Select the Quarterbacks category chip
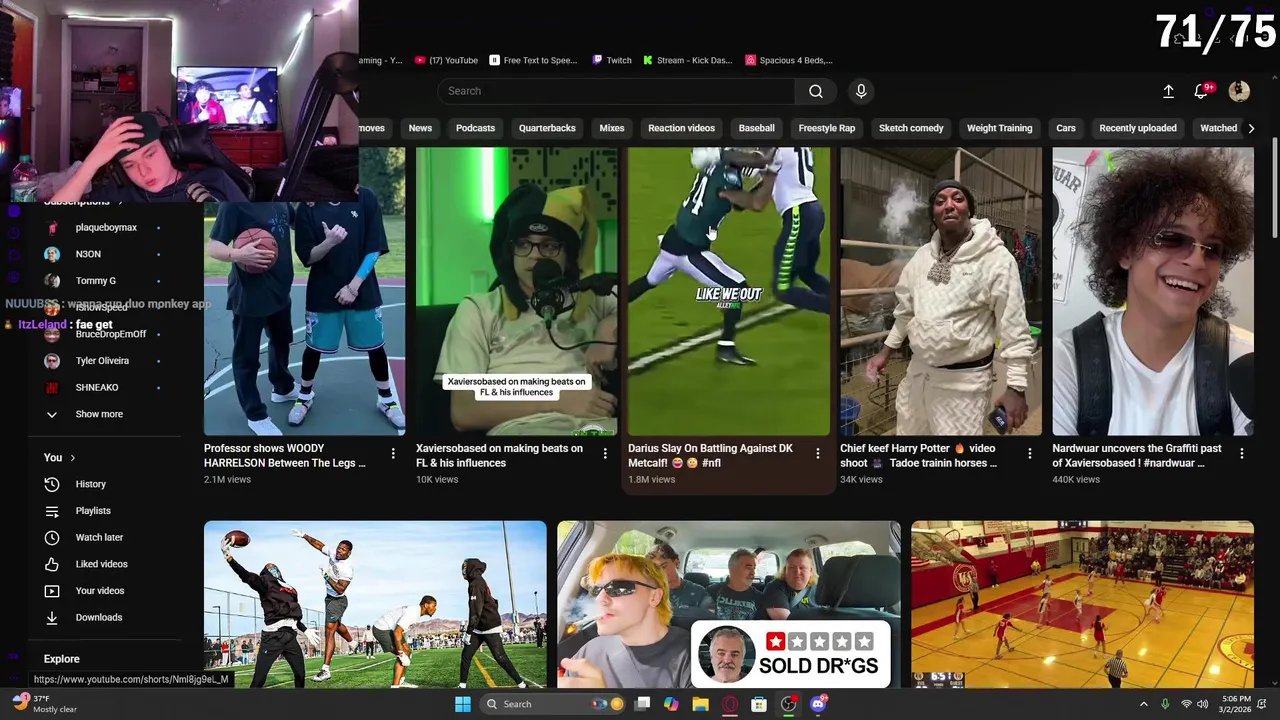This screenshot has width=1280, height=720. coord(547,128)
